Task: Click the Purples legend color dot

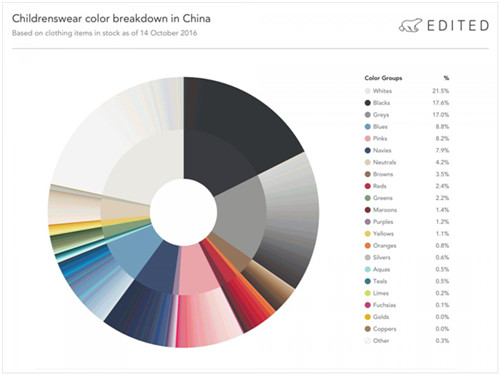Action: pyautogui.click(x=368, y=222)
